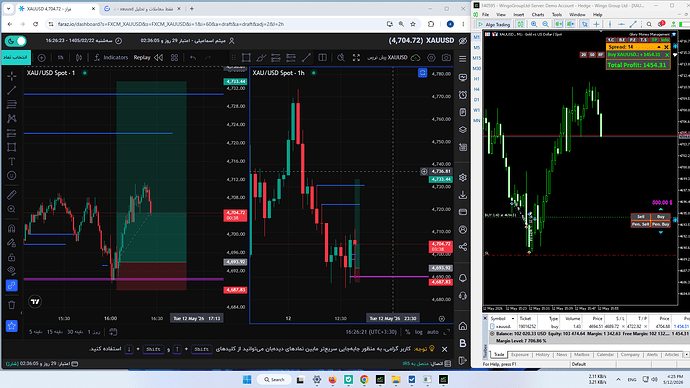Zoom out MetaTrader chart

click(546, 25)
